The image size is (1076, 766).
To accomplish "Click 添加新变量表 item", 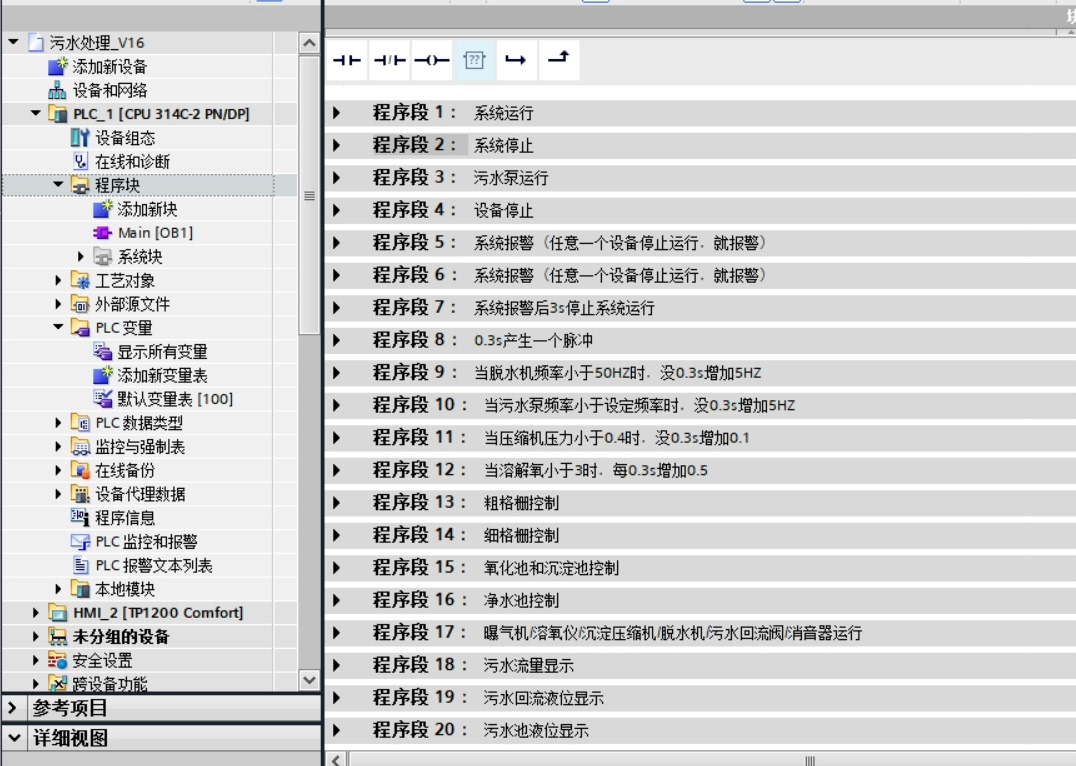I will [x=150, y=375].
